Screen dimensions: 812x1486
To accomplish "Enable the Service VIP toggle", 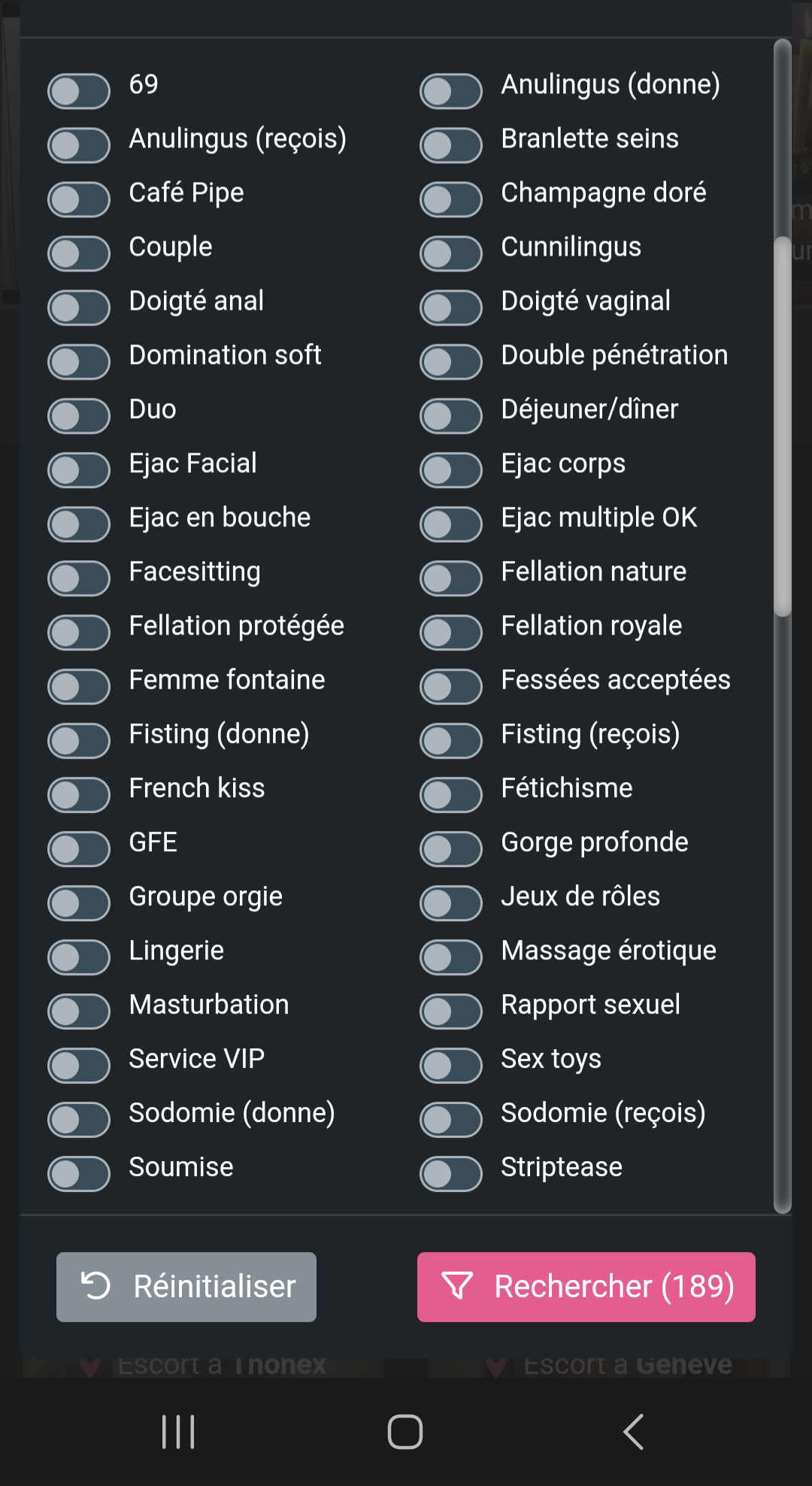I will coord(79,1066).
